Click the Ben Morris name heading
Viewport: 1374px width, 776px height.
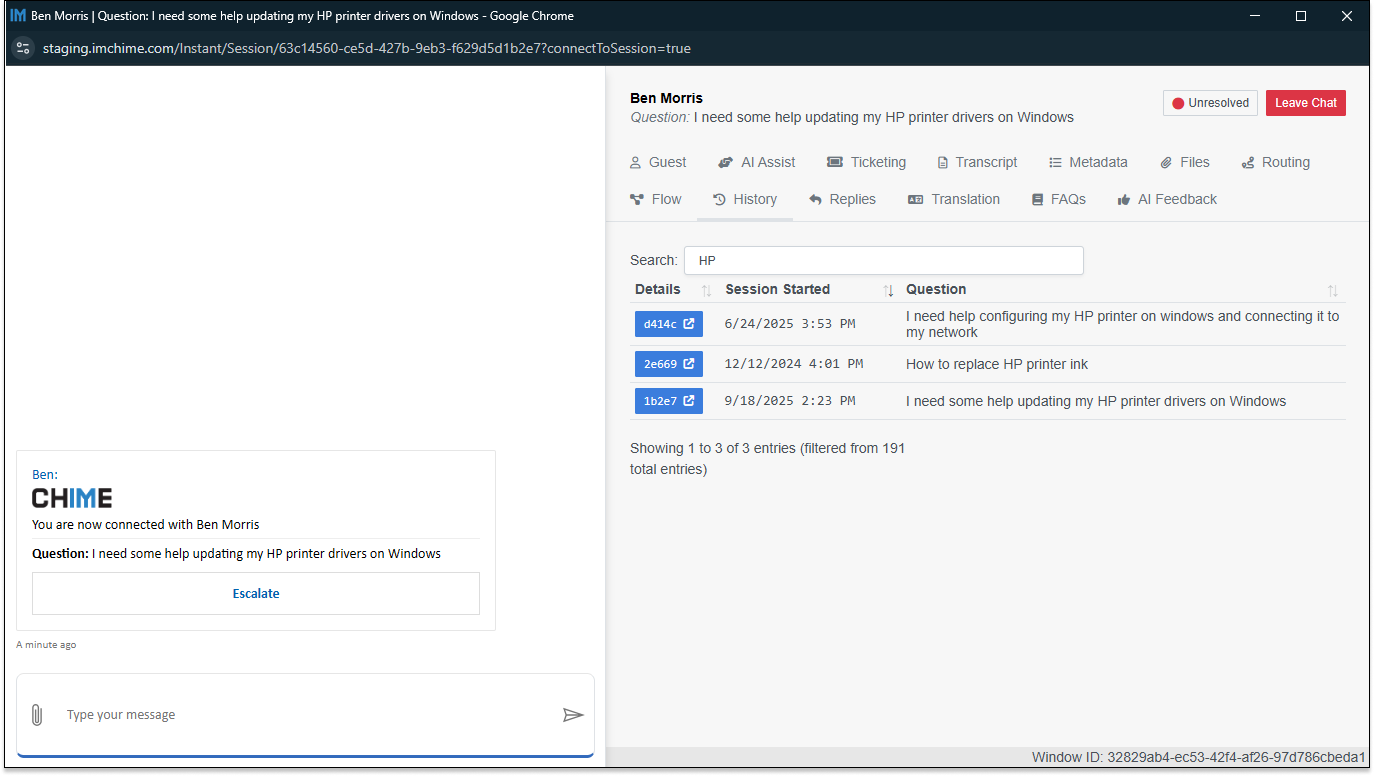667,98
